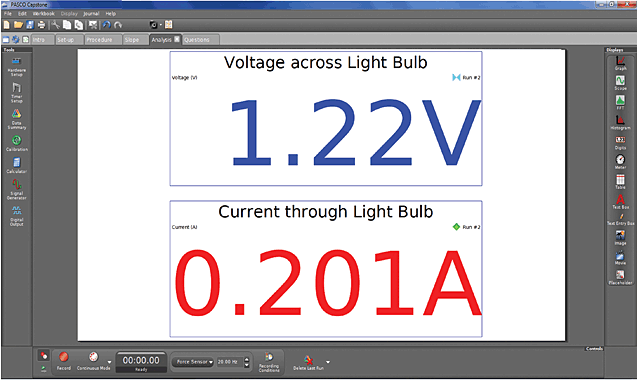The image size is (637, 380).
Task: Open the Workbook menu
Action: pyautogui.click(x=43, y=13)
